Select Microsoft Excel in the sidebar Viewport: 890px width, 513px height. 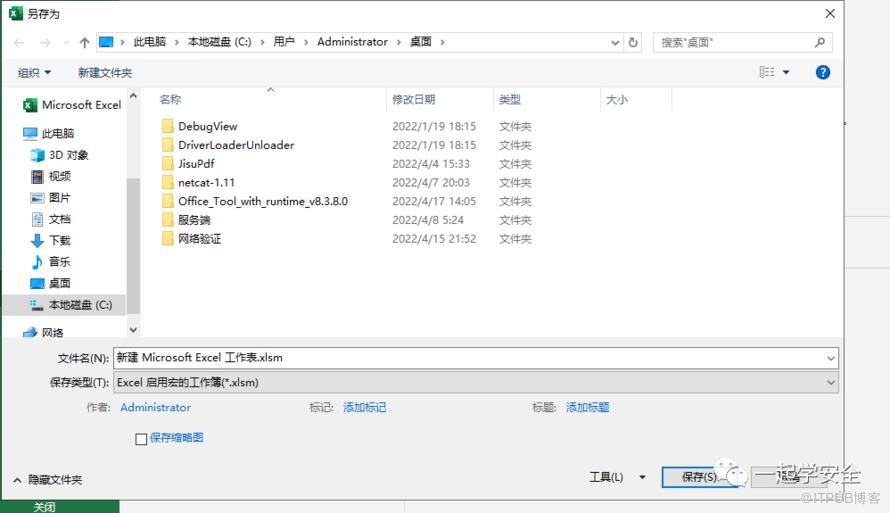tap(72, 105)
